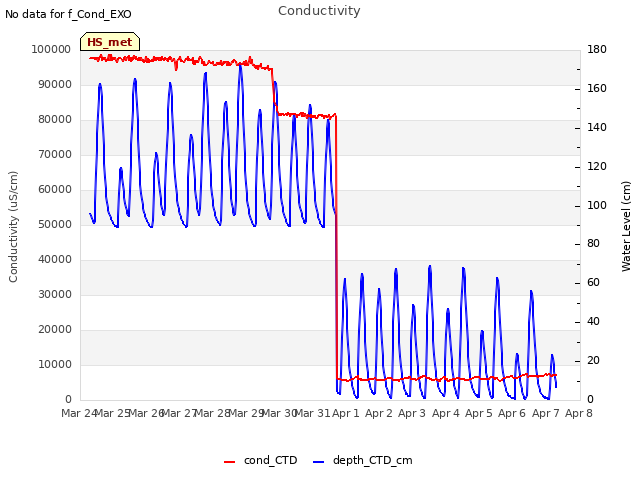Click the tallest blue depth peak near Mar 29
The image size is (640, 480).
pyautogui.click(x=240, y=66)
